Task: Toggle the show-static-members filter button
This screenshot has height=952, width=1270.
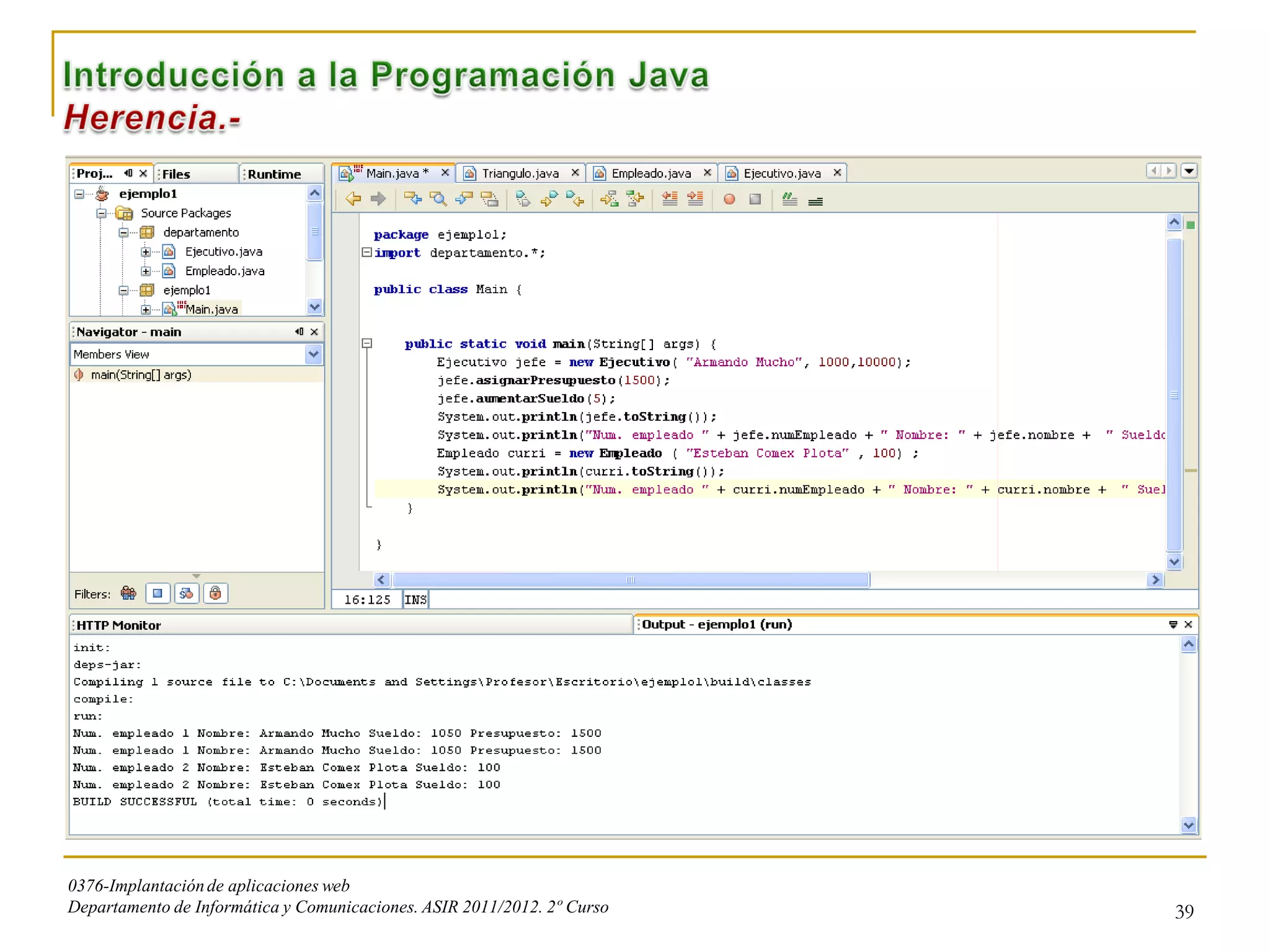Action: 186,593
